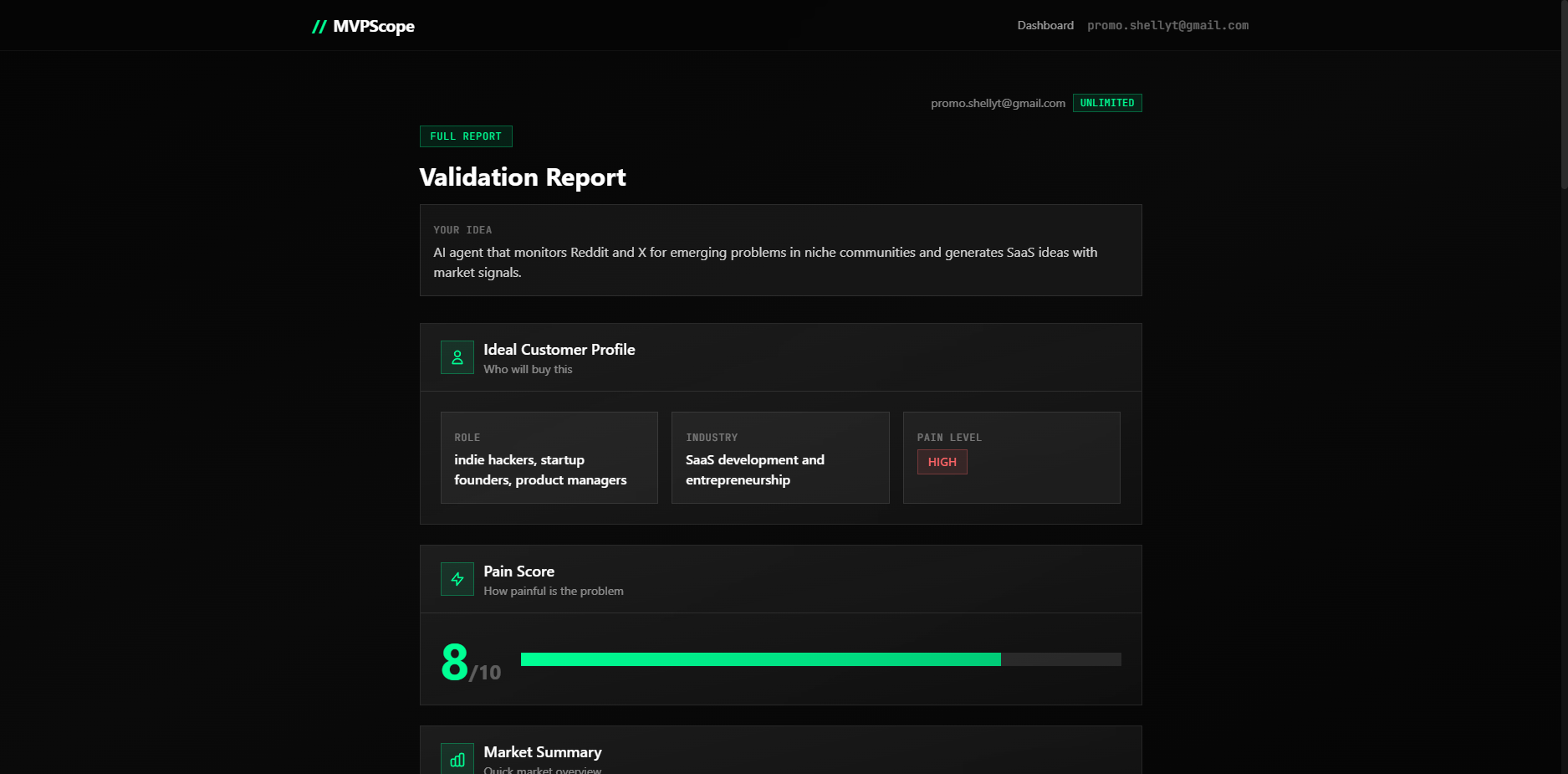Toggle the UNLIMITED account status indicator
The height and width of the screenshot is (774, 1568).
1107,103
